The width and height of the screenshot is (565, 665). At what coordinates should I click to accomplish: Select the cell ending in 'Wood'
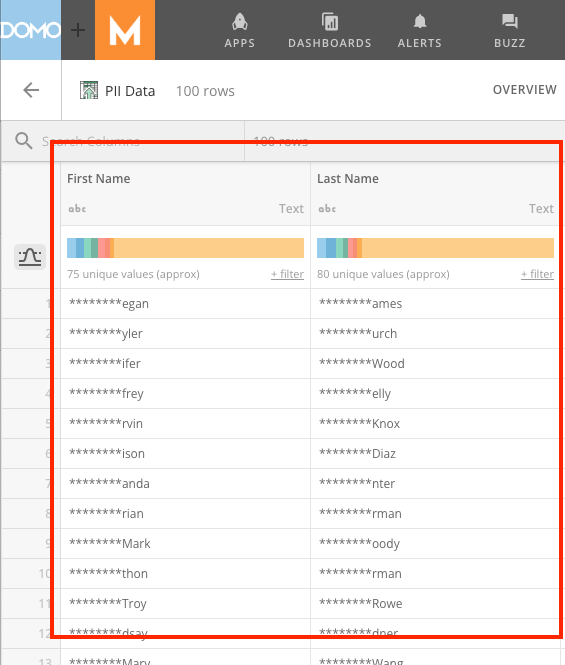(x=435, y=364)
